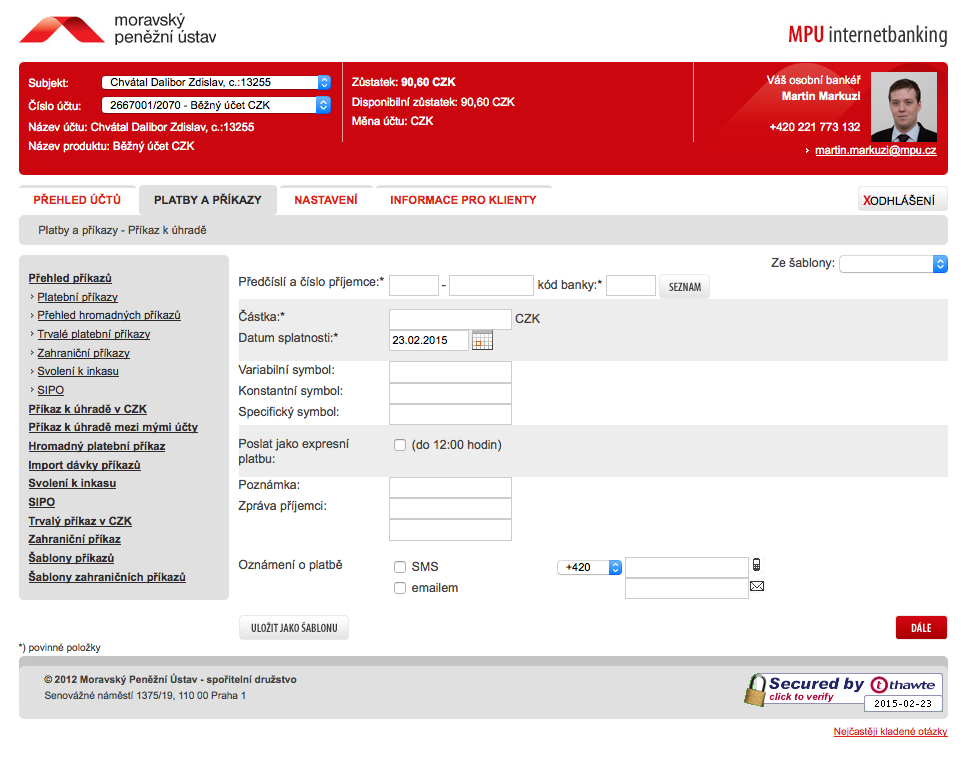The width and height of the screenshot is (974, 759).
Task: Focus the Konstantní symbol field
Action: point(450,393)
